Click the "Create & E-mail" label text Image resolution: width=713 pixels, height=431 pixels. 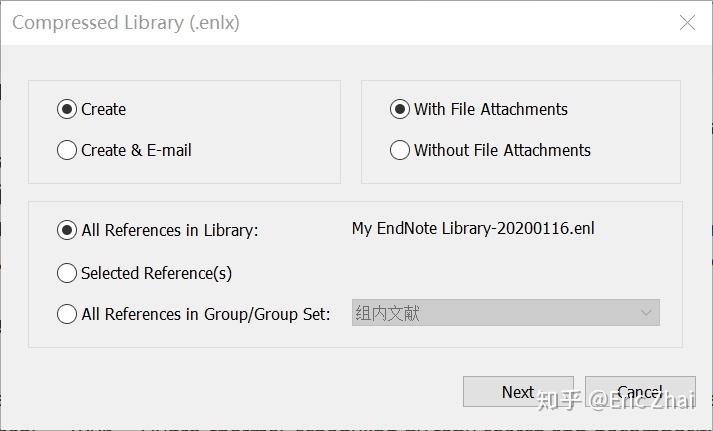coord(136,150)
